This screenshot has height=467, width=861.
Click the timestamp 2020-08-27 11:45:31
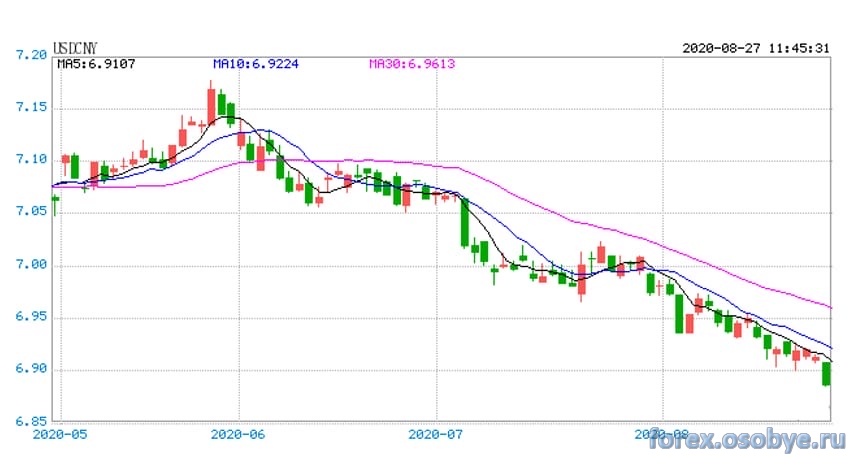(x=756, y=48)
